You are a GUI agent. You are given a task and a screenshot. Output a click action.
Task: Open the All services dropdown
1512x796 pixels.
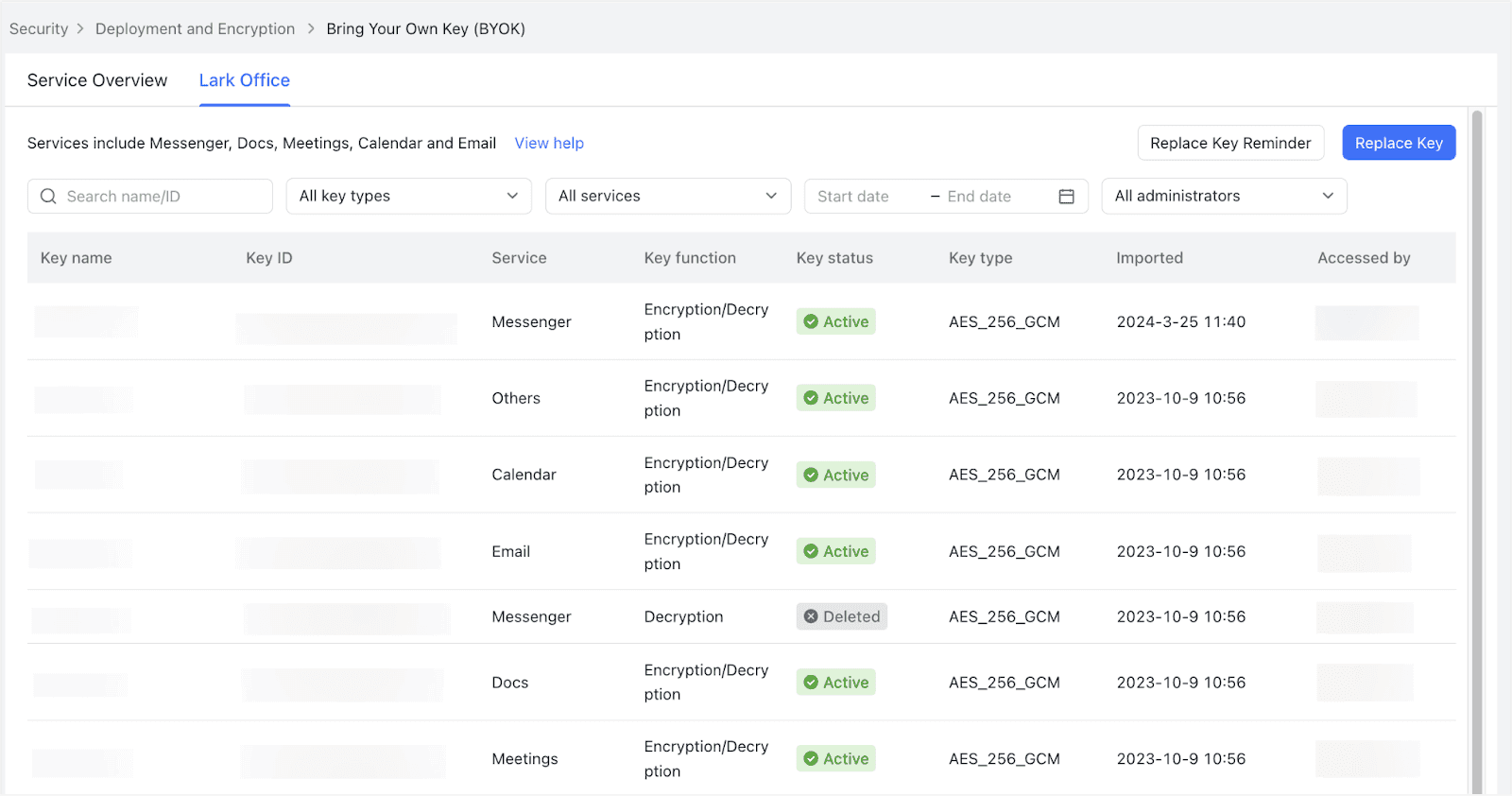coord(667,197)
